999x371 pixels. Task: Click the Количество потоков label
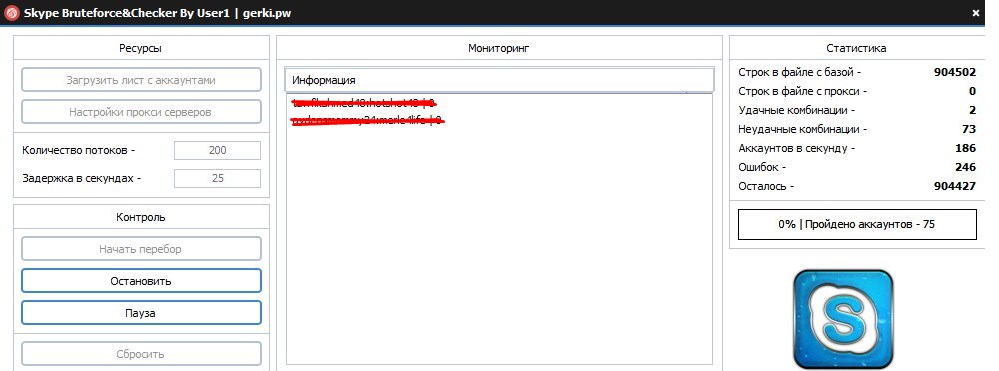[79, 150]
